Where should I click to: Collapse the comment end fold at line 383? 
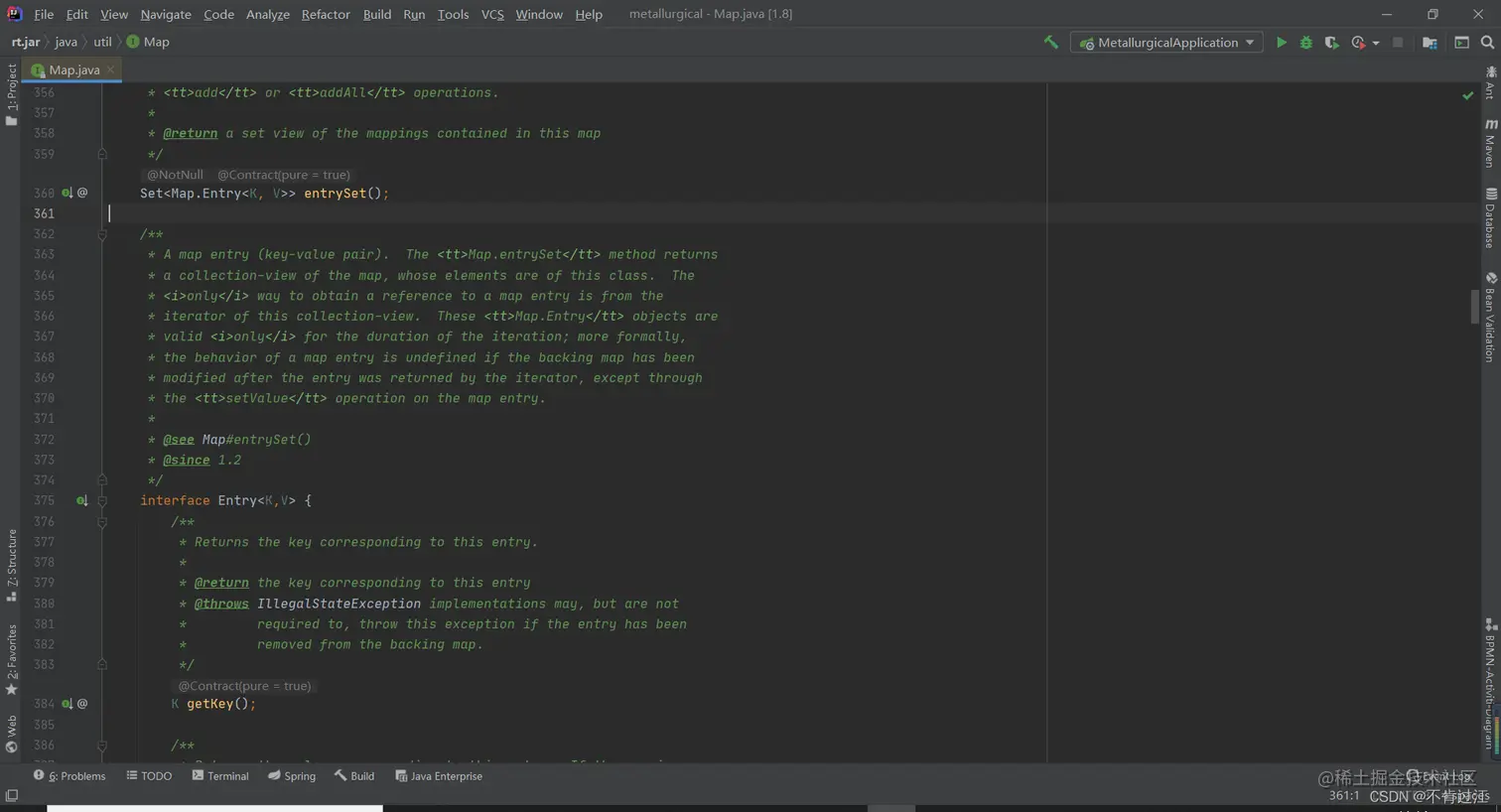(101, 664)
